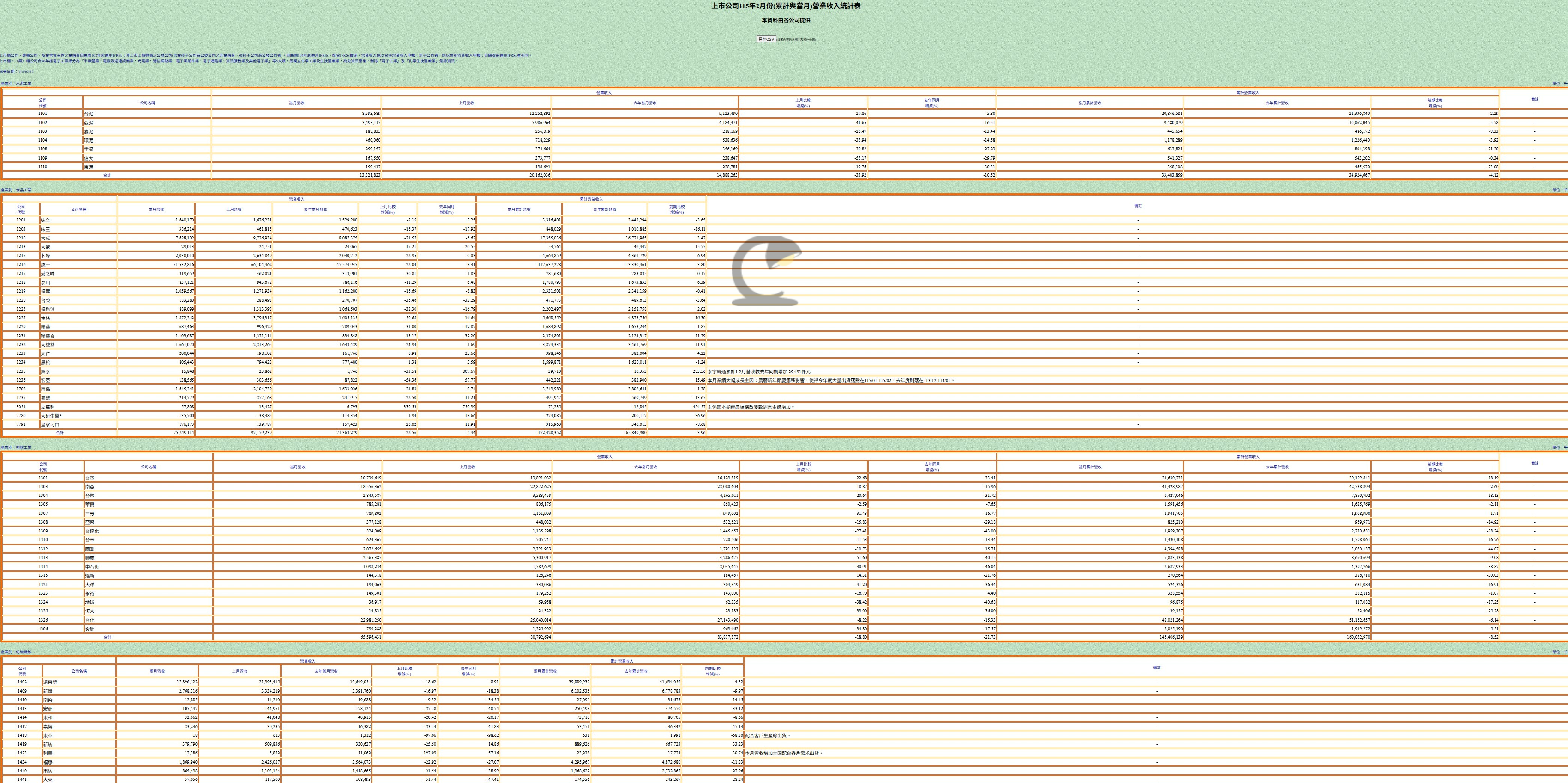Screen dimensions: 1568x783
Task: Select 大研生醫* company name cell
Action: tap(51, 416)
